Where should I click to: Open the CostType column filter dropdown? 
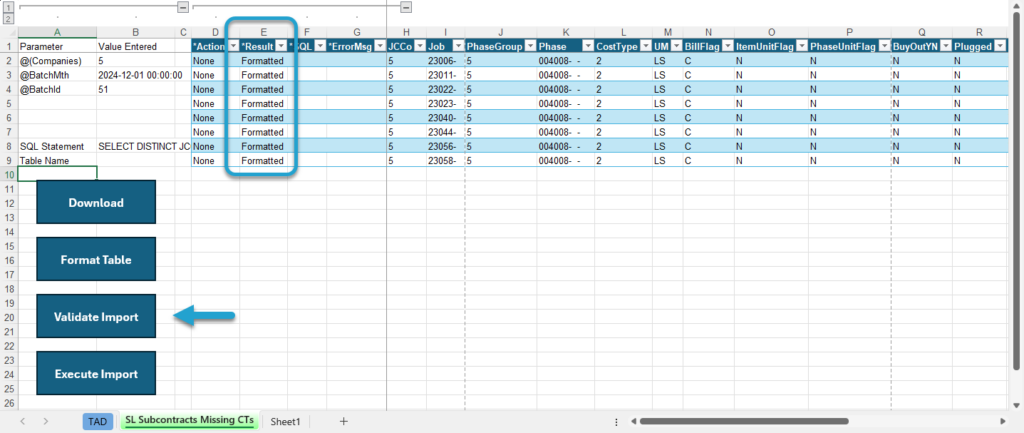pyautogui.click(x=645, y=46)
